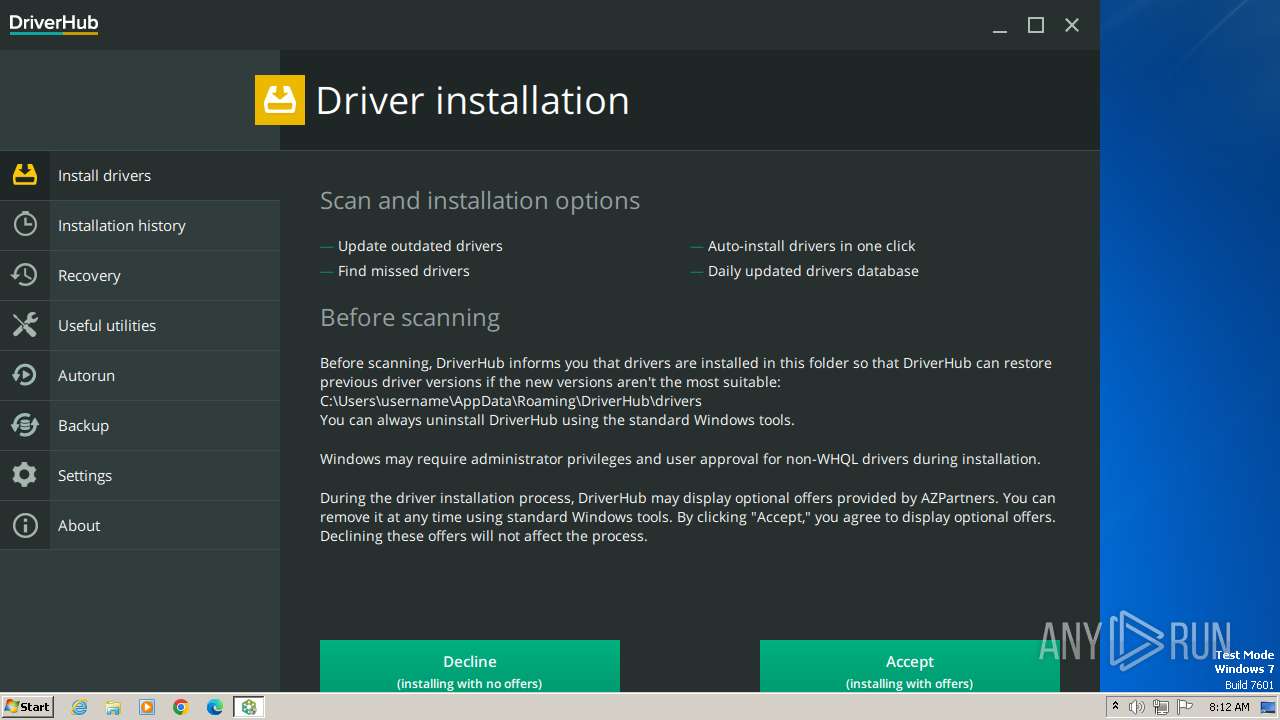Open Useful utilities via the wrench icon
1280x720 pixels.
25,325
